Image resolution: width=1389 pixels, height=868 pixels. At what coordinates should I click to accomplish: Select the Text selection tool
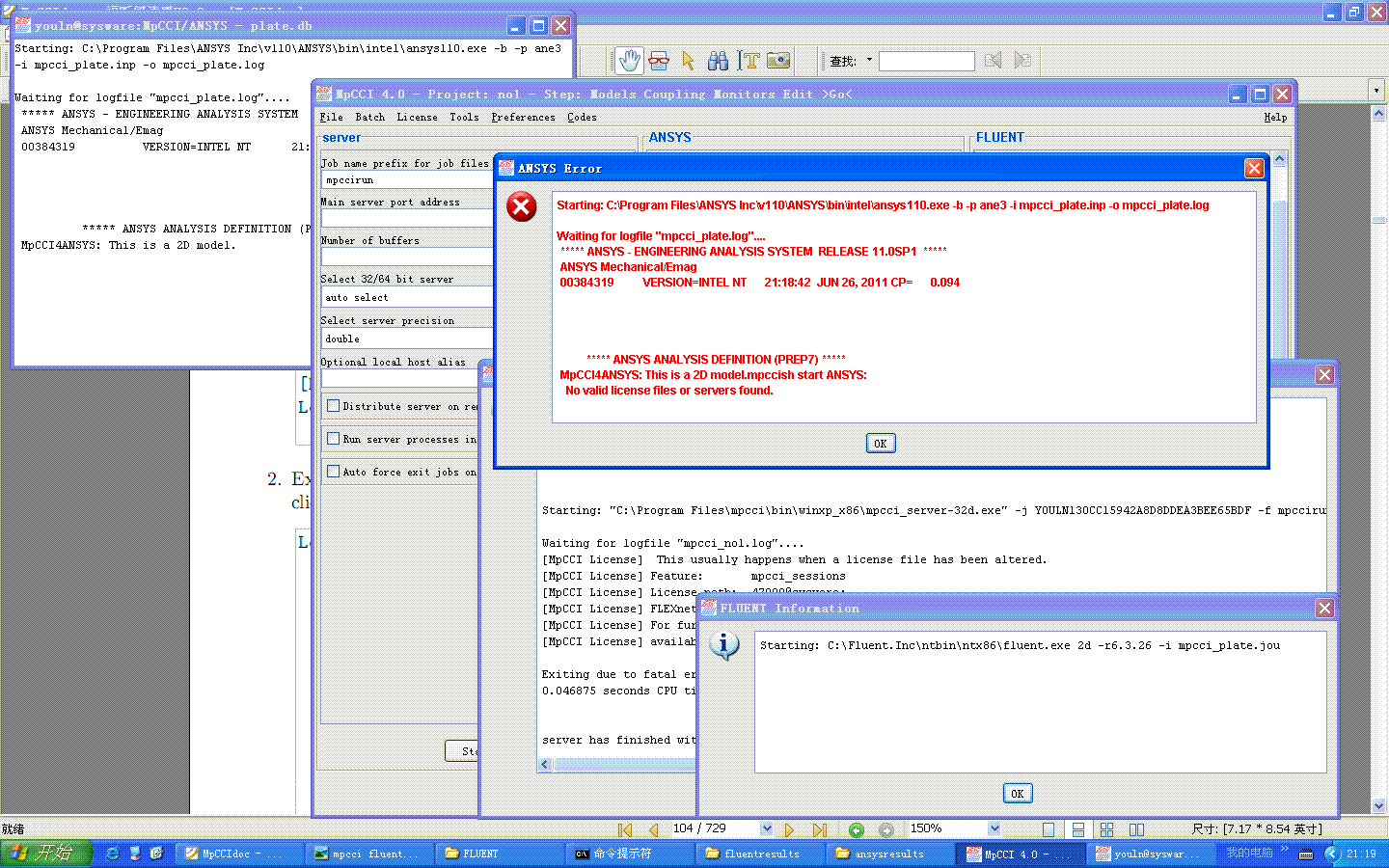(x=747, y=60)
